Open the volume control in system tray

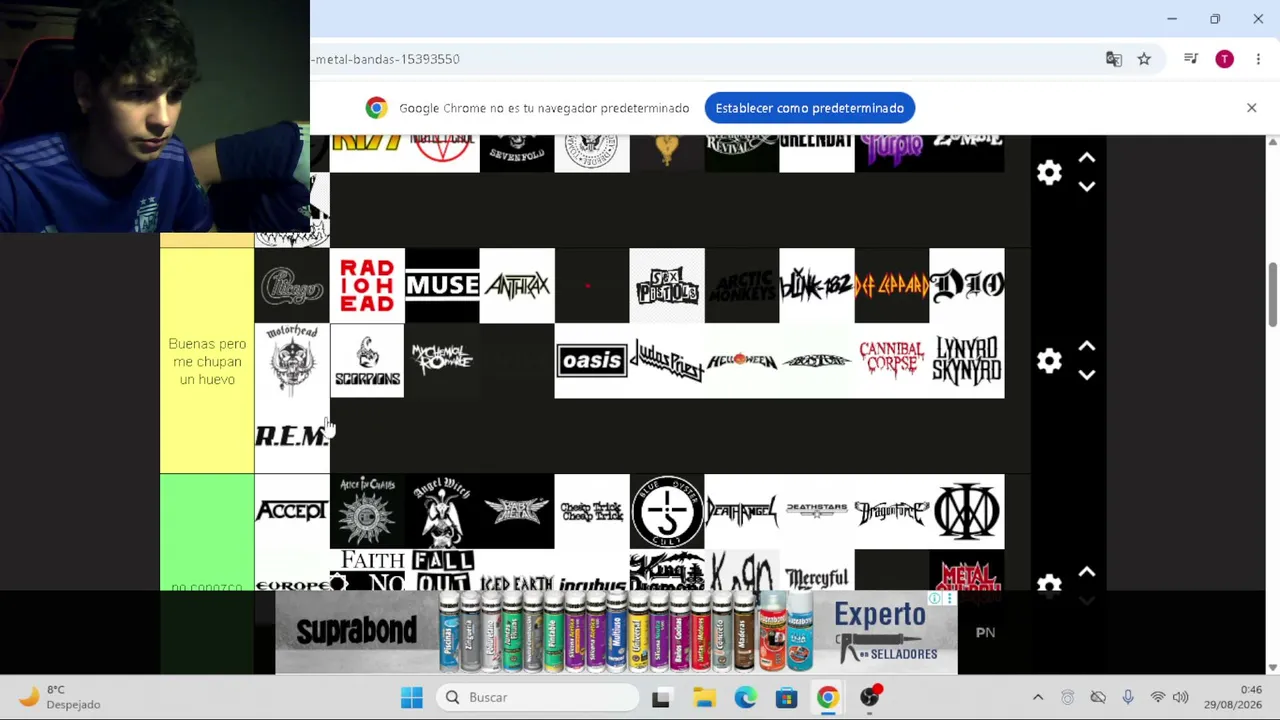pyautogui.click(x=1180, y=697)
